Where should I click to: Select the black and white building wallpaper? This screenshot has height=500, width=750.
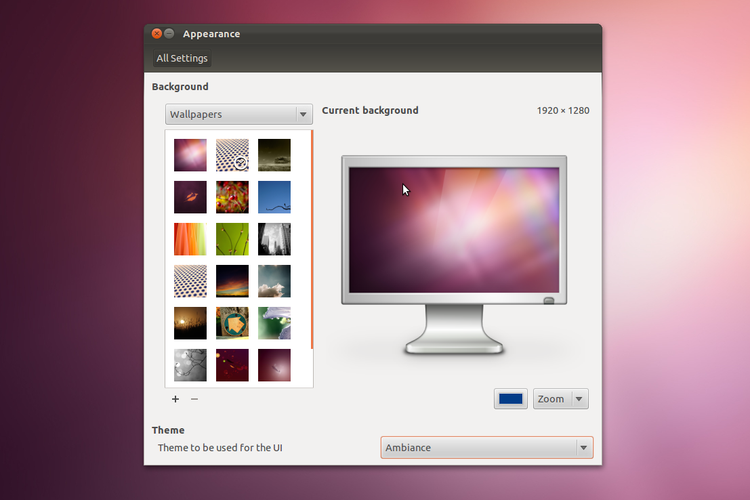274,239
